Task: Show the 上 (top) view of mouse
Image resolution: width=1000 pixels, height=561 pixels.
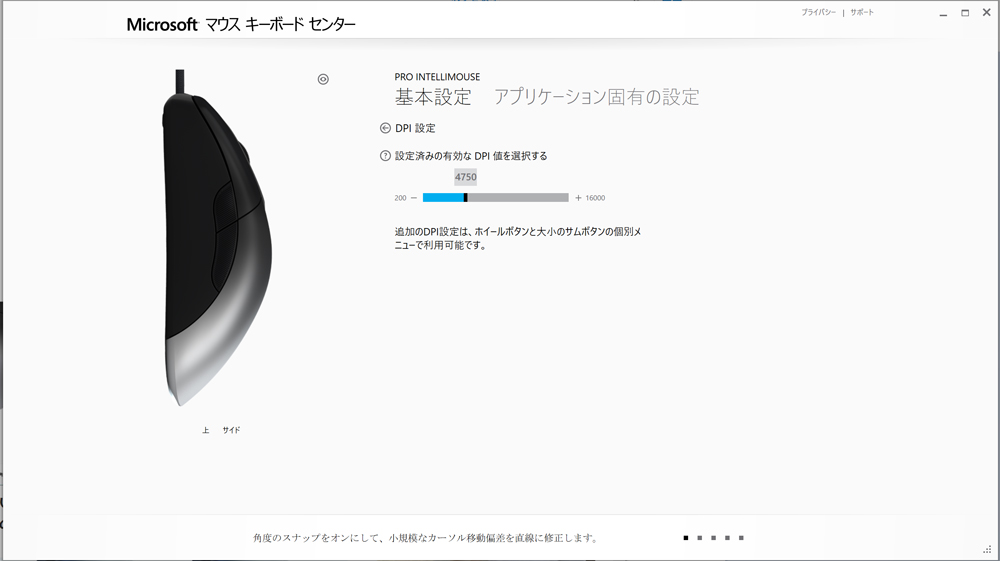Action: coord(206,430)
